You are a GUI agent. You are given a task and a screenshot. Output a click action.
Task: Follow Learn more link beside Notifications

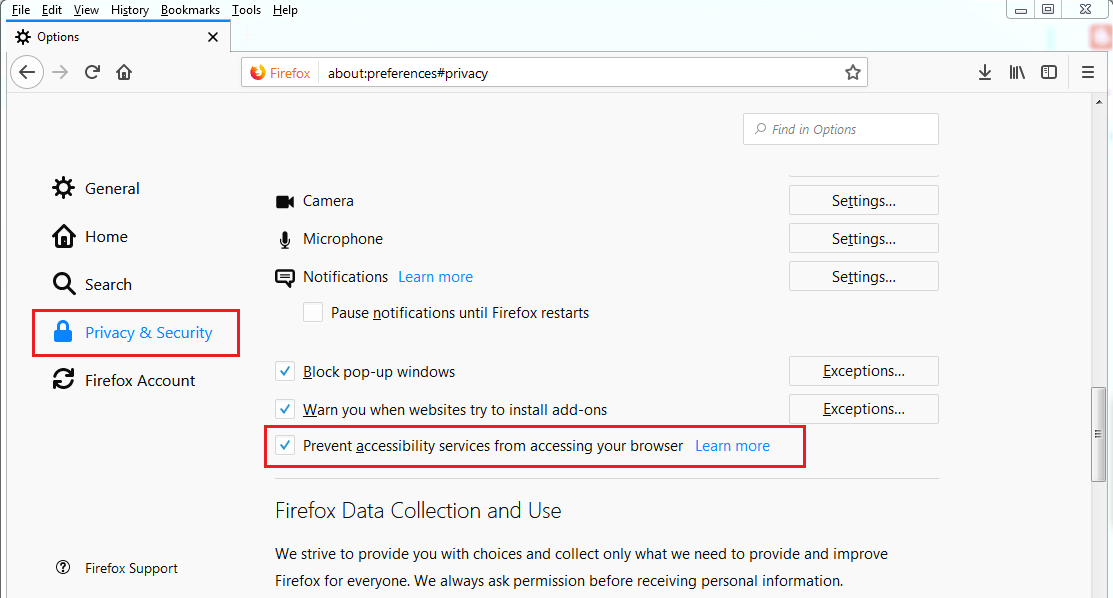435,277
